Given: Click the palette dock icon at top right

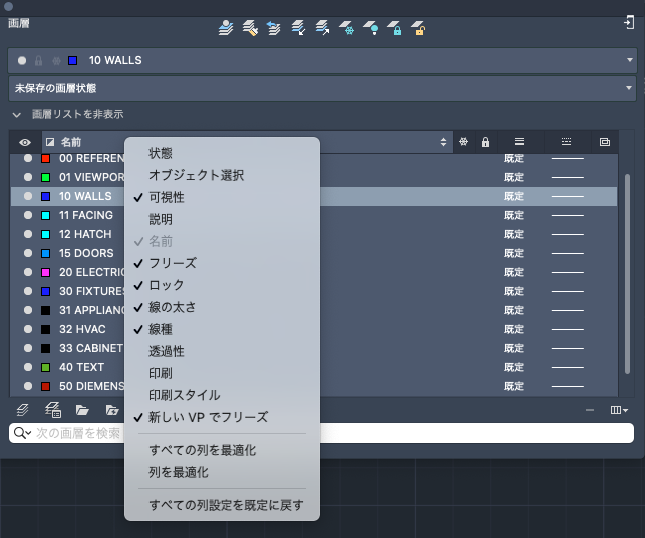Looking at the screenshot, I should 629,22.
